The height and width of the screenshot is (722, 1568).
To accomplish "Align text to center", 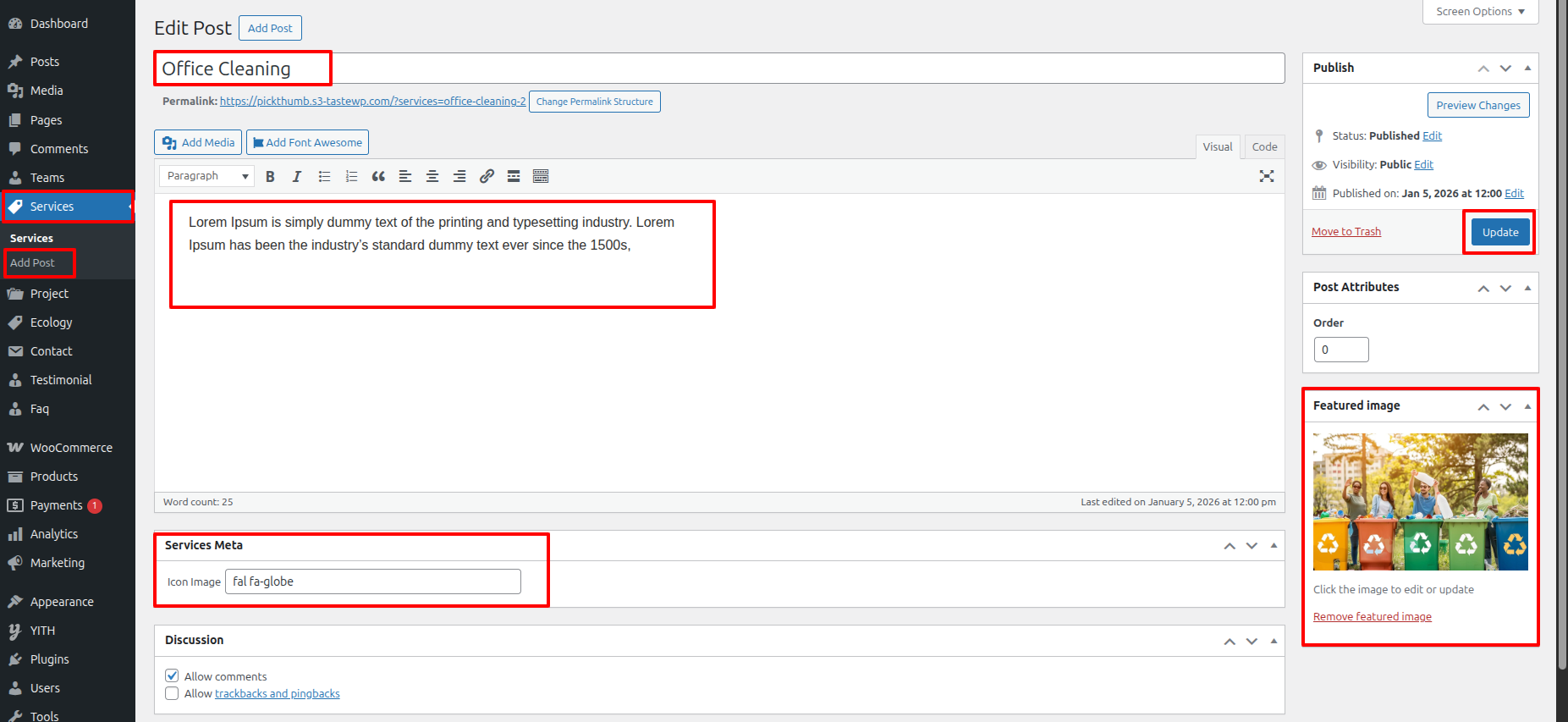I will point(432,176).
